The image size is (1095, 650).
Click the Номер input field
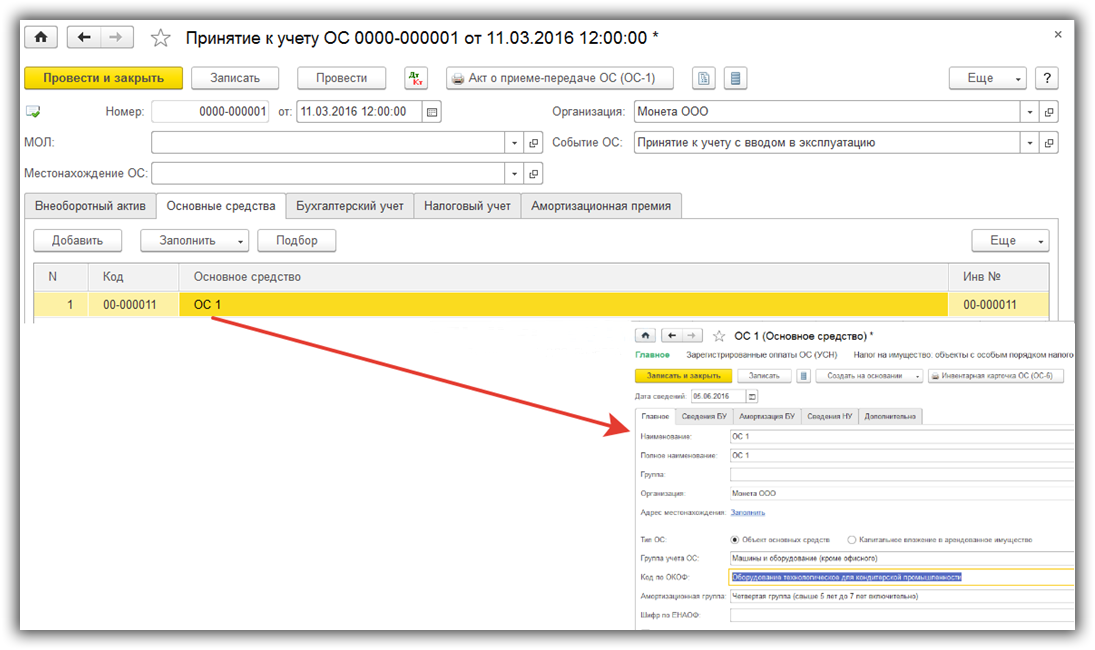coord(212,112)
